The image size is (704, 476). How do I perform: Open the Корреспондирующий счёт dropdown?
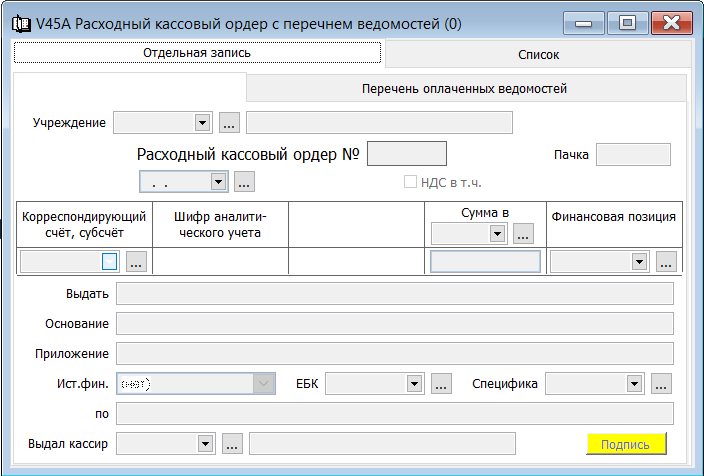[x=110, y=261]
